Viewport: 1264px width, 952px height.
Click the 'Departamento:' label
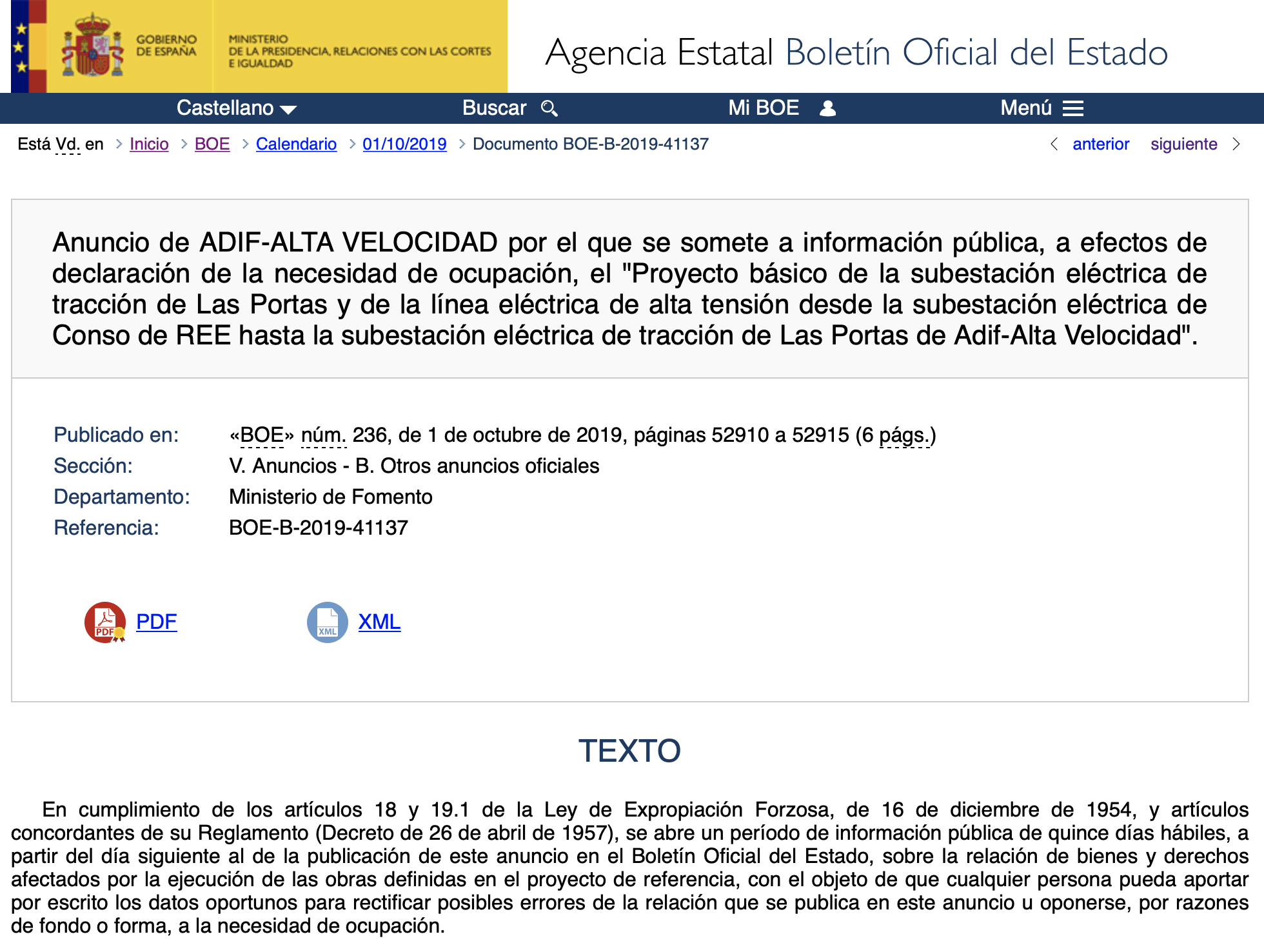122,497
